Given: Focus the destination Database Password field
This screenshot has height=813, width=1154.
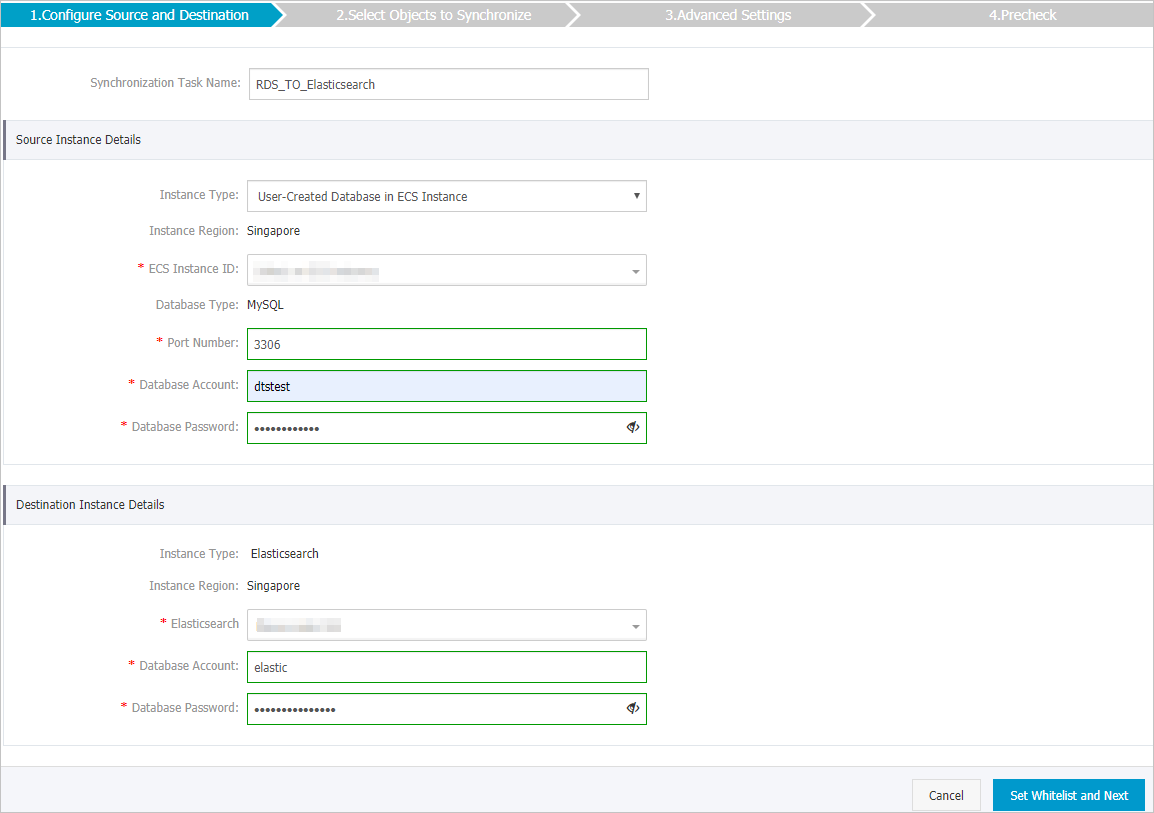Looking at the screenshot, I should coord(447,709).
